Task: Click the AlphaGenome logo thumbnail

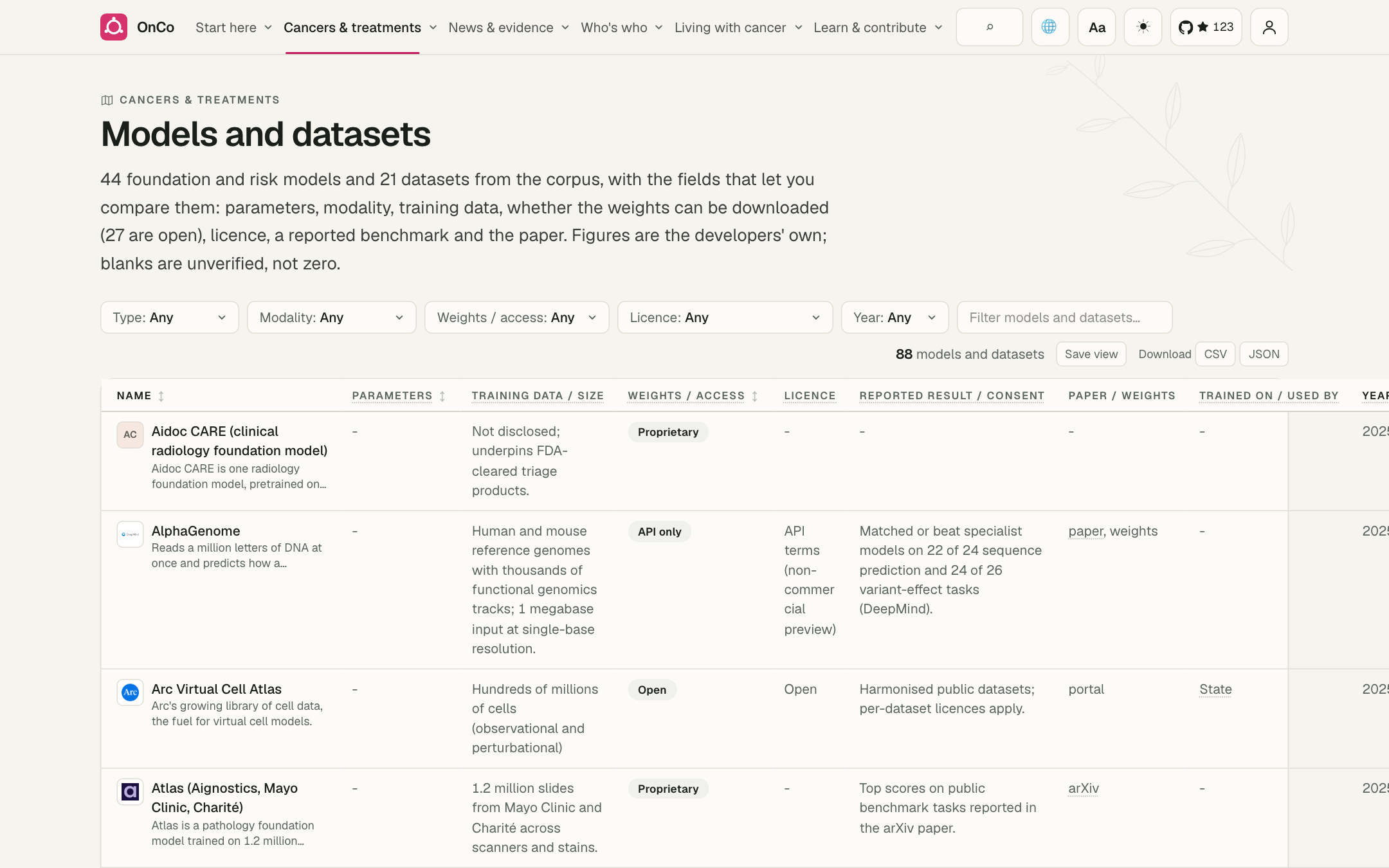Action: (130, 534)
